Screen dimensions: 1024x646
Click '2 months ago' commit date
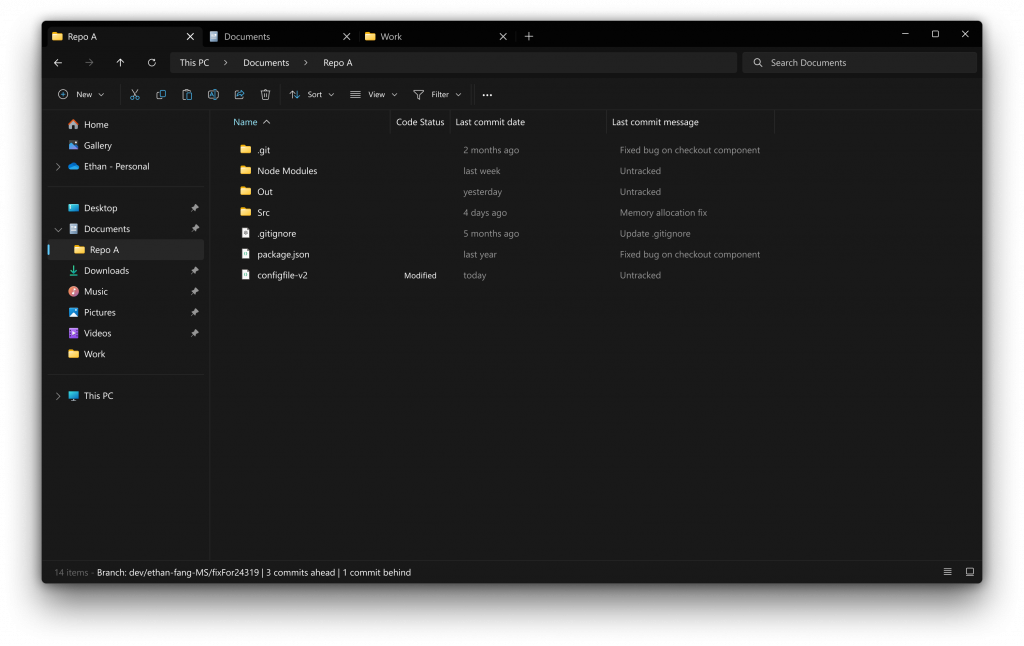(491, 150)
